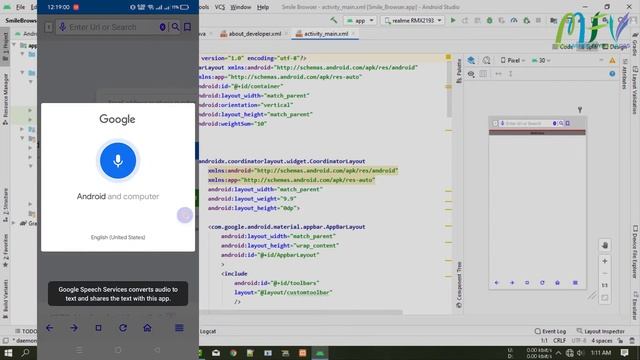Click CRLF line separator in status bar
The width and height of the screenshot is (640, 360).
pos(560,340)
